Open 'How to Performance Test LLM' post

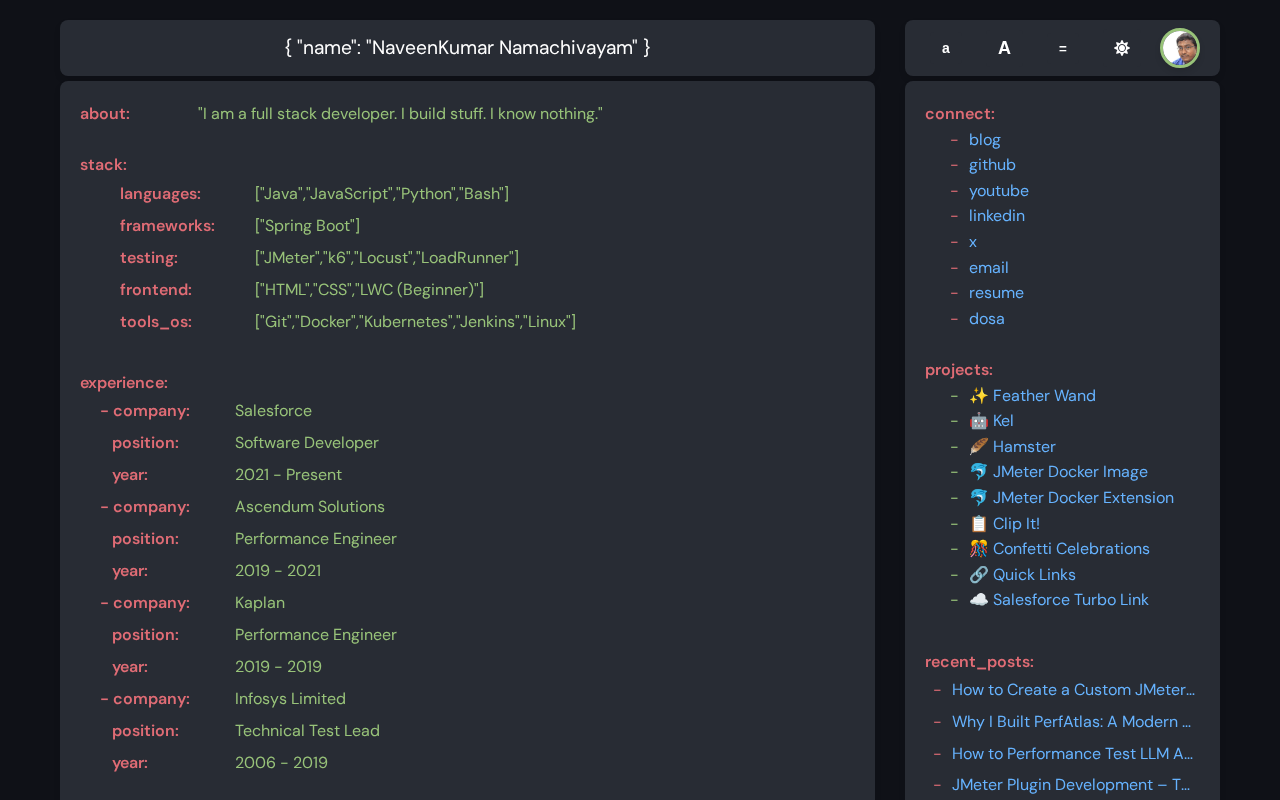click(1072, 754)
